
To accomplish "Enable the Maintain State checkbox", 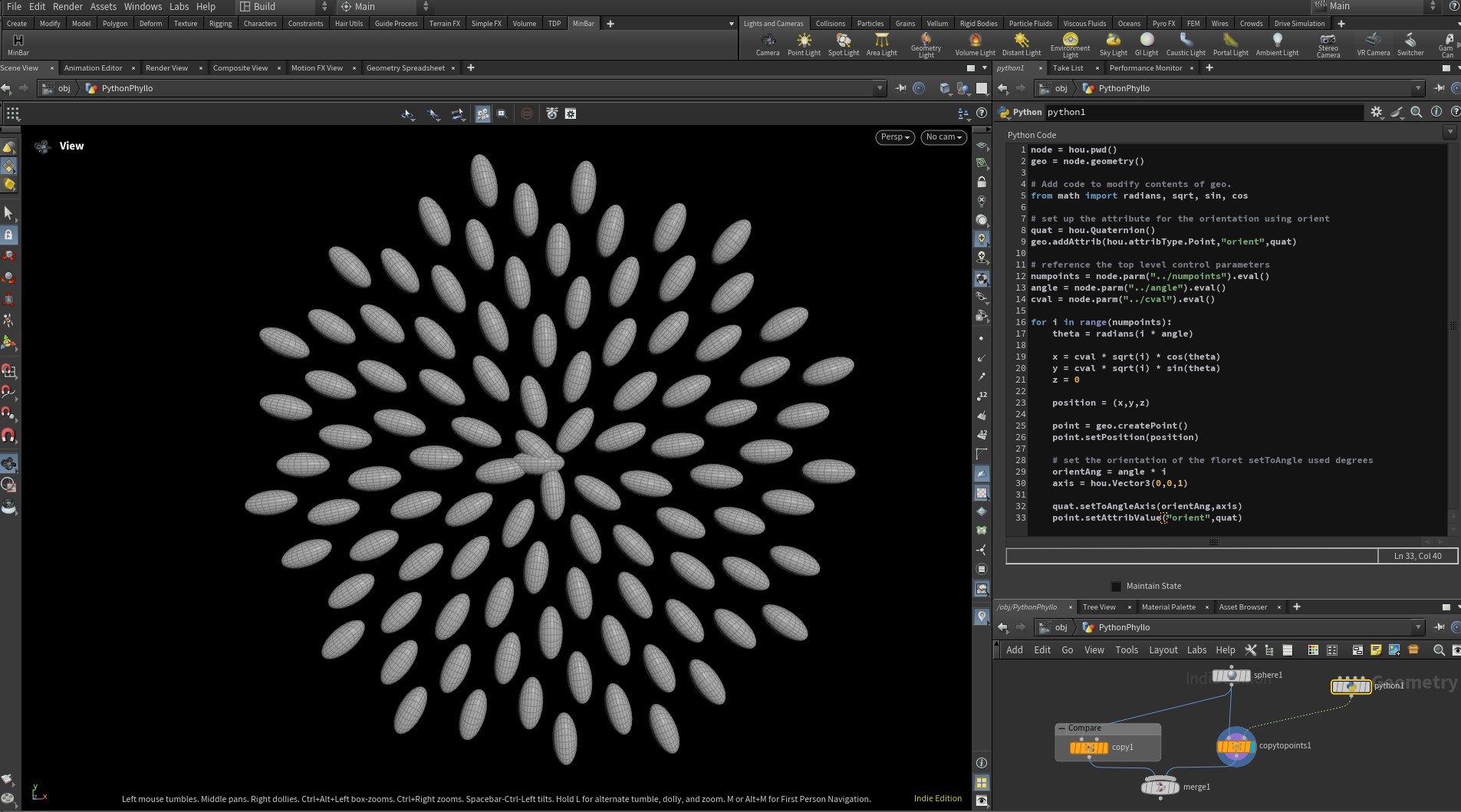I will coord(1116,587).
